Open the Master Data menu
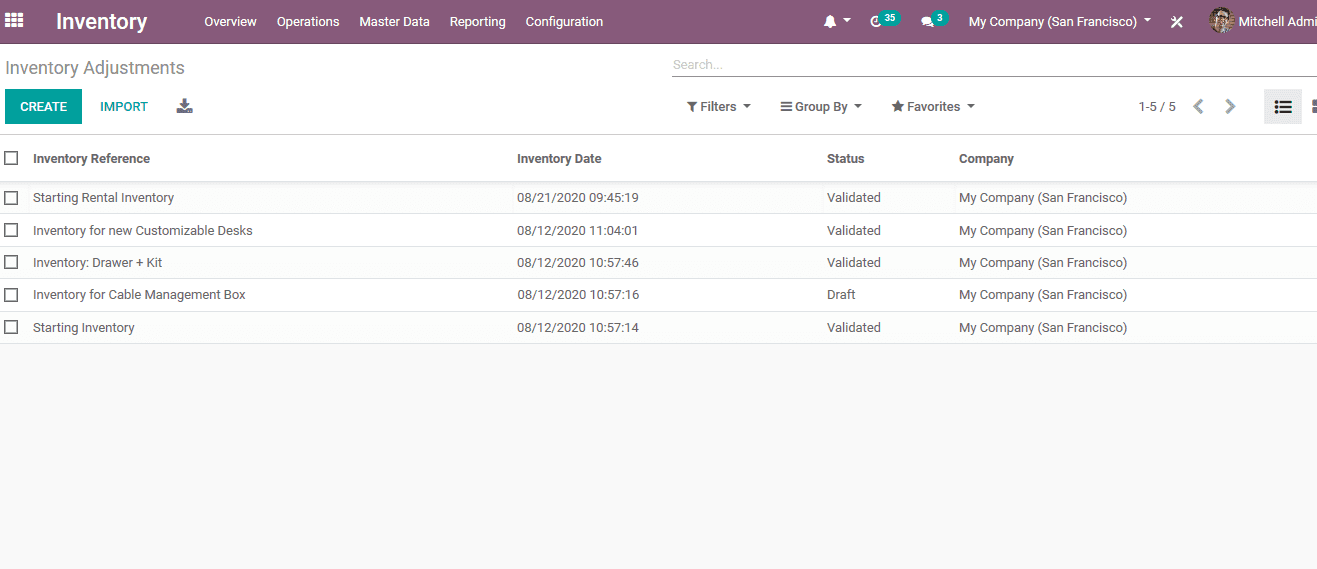The image size is (1317, 569). click(394, 21)
